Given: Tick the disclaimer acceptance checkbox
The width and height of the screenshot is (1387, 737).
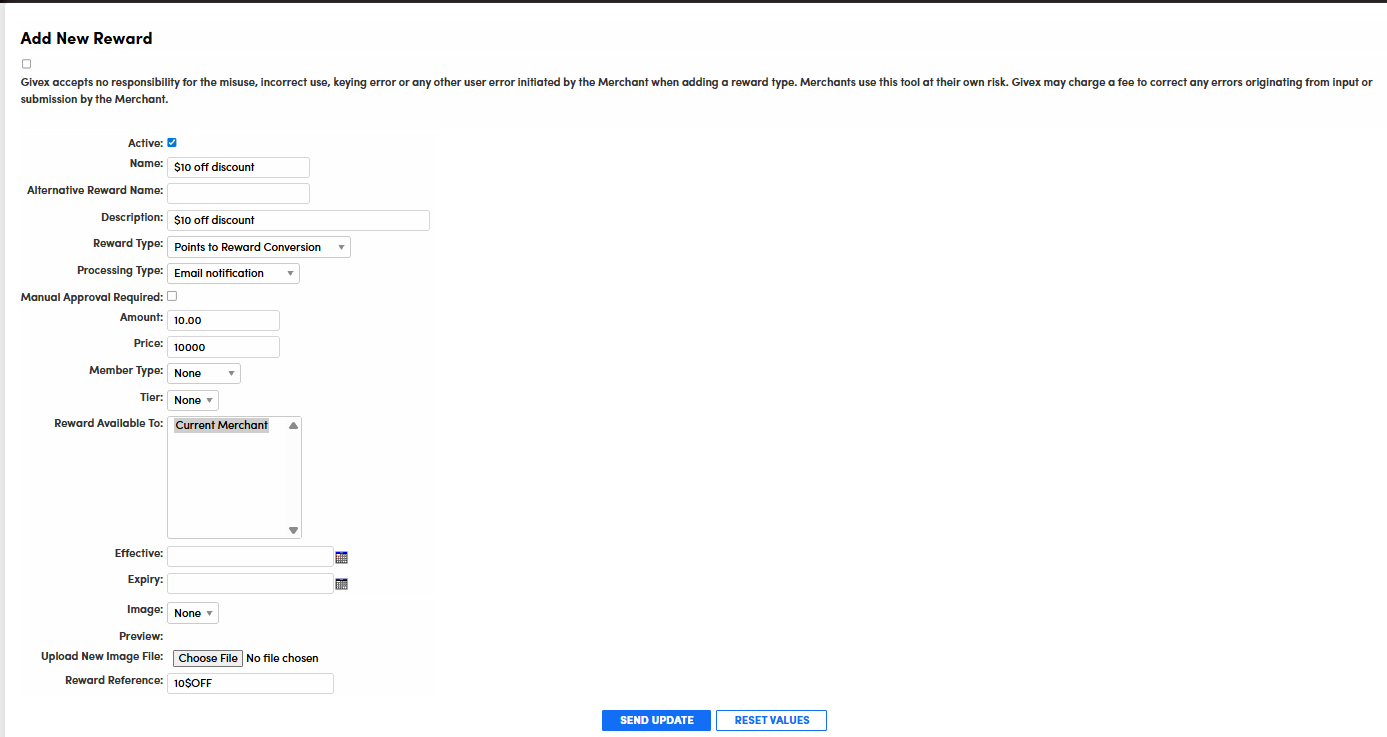Looking at the screenshot, I should click(x=26, y=64).
